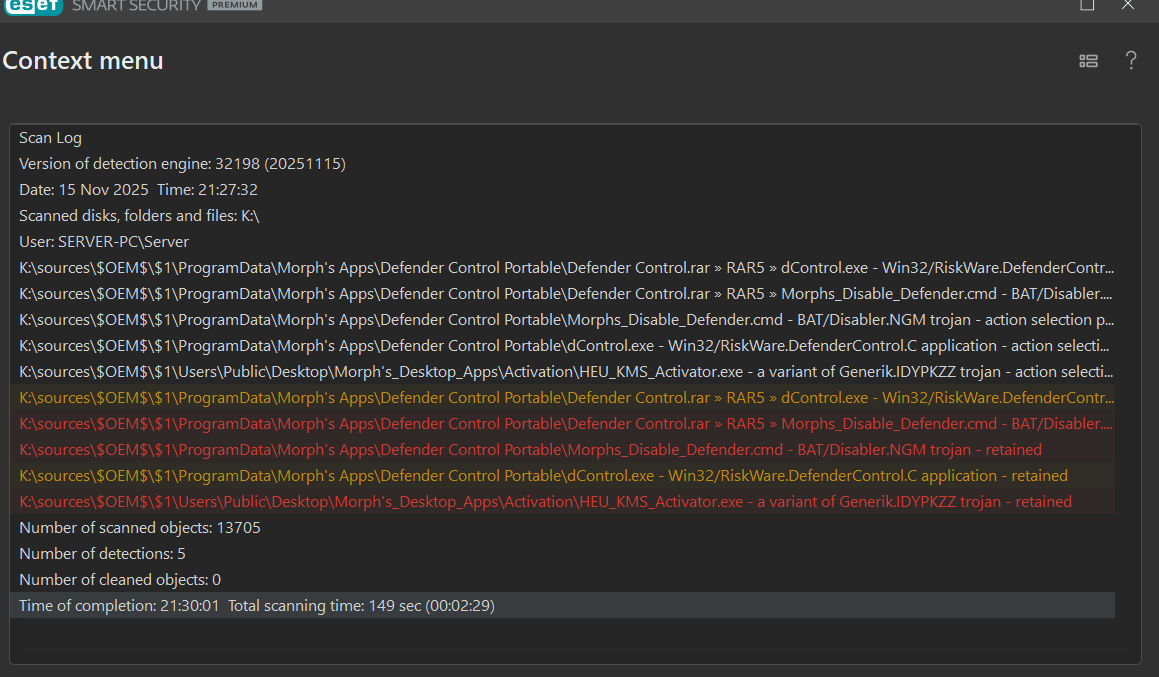Select the Scan Log title line
Screen dimensions: 1159x677
pyautogui.click(x=50, y=138)
